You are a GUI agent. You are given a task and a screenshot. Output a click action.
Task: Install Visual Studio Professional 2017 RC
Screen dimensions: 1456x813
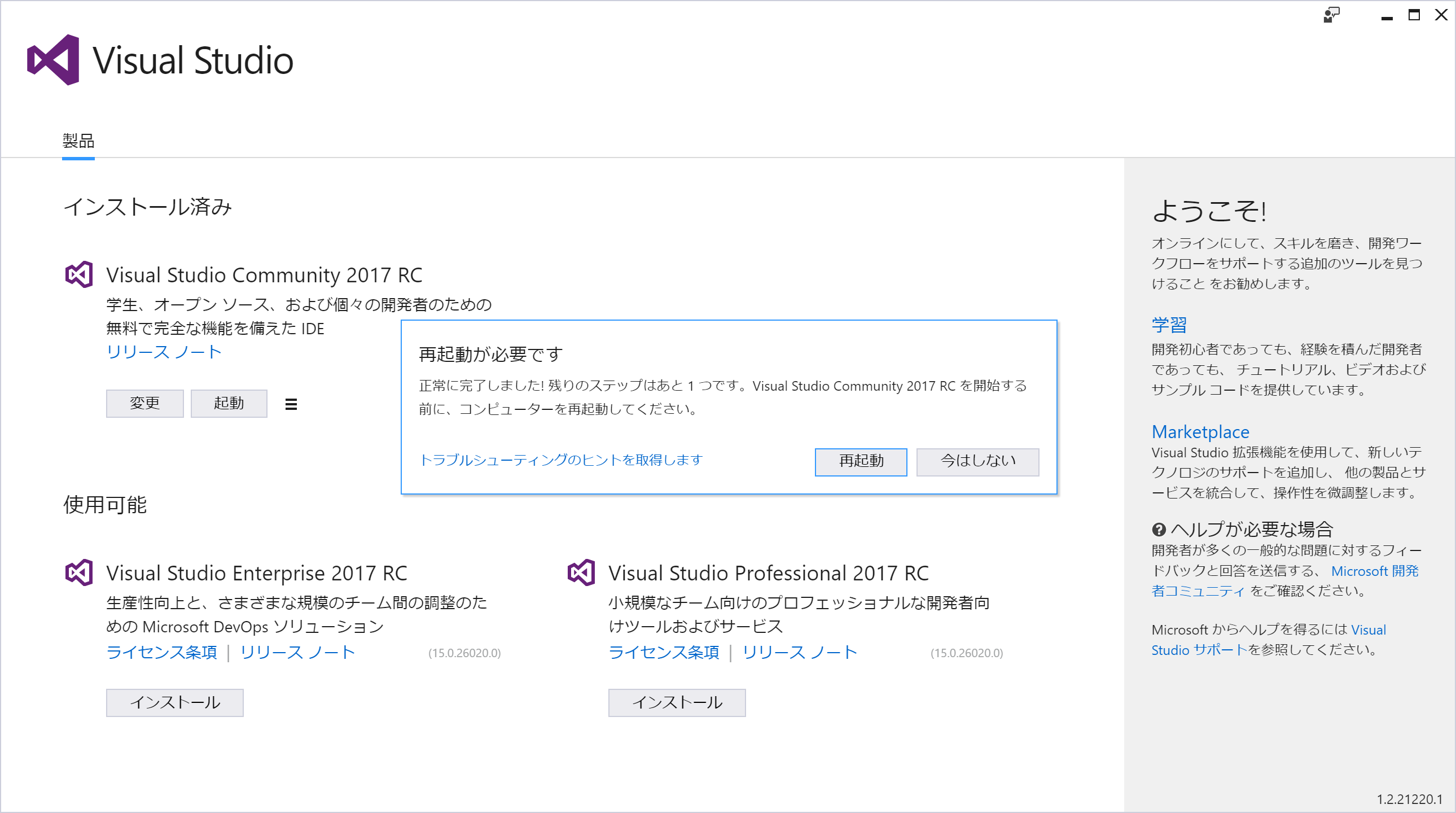click(677, 702)
